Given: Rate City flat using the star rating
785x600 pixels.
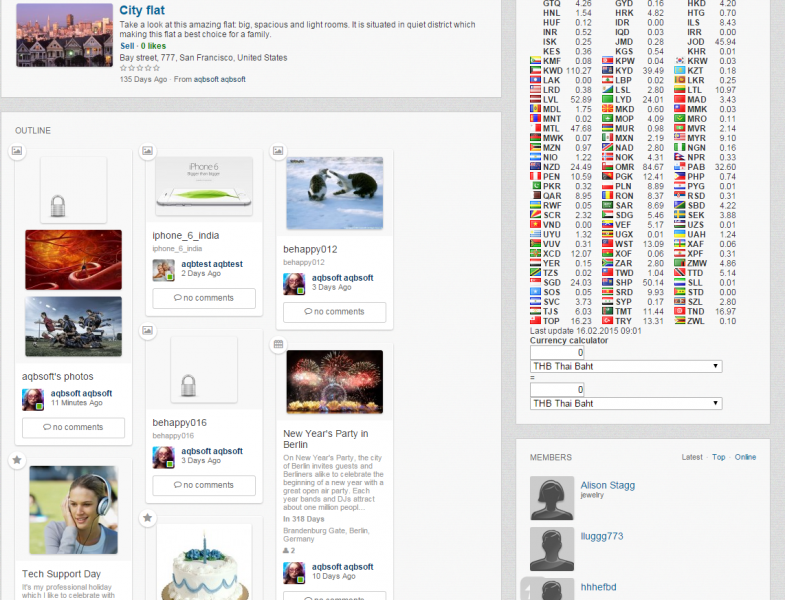Looking at the screenshot, I should (140, 68).
